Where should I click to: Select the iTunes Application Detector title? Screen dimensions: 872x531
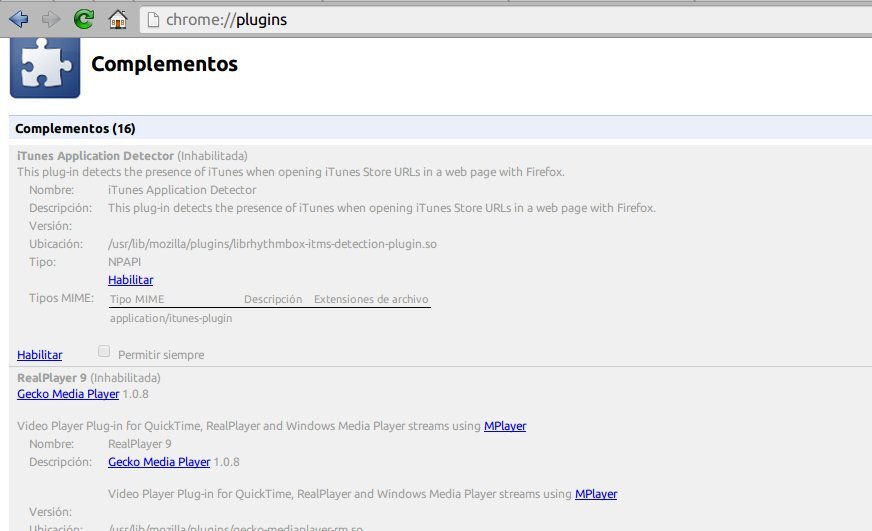(x=95, y=156)
